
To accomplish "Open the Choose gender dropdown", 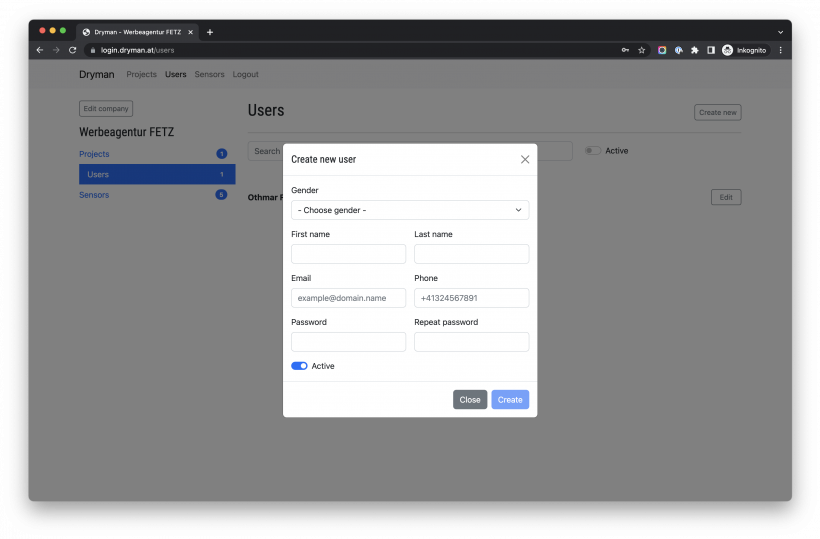I will coord(410,210).
